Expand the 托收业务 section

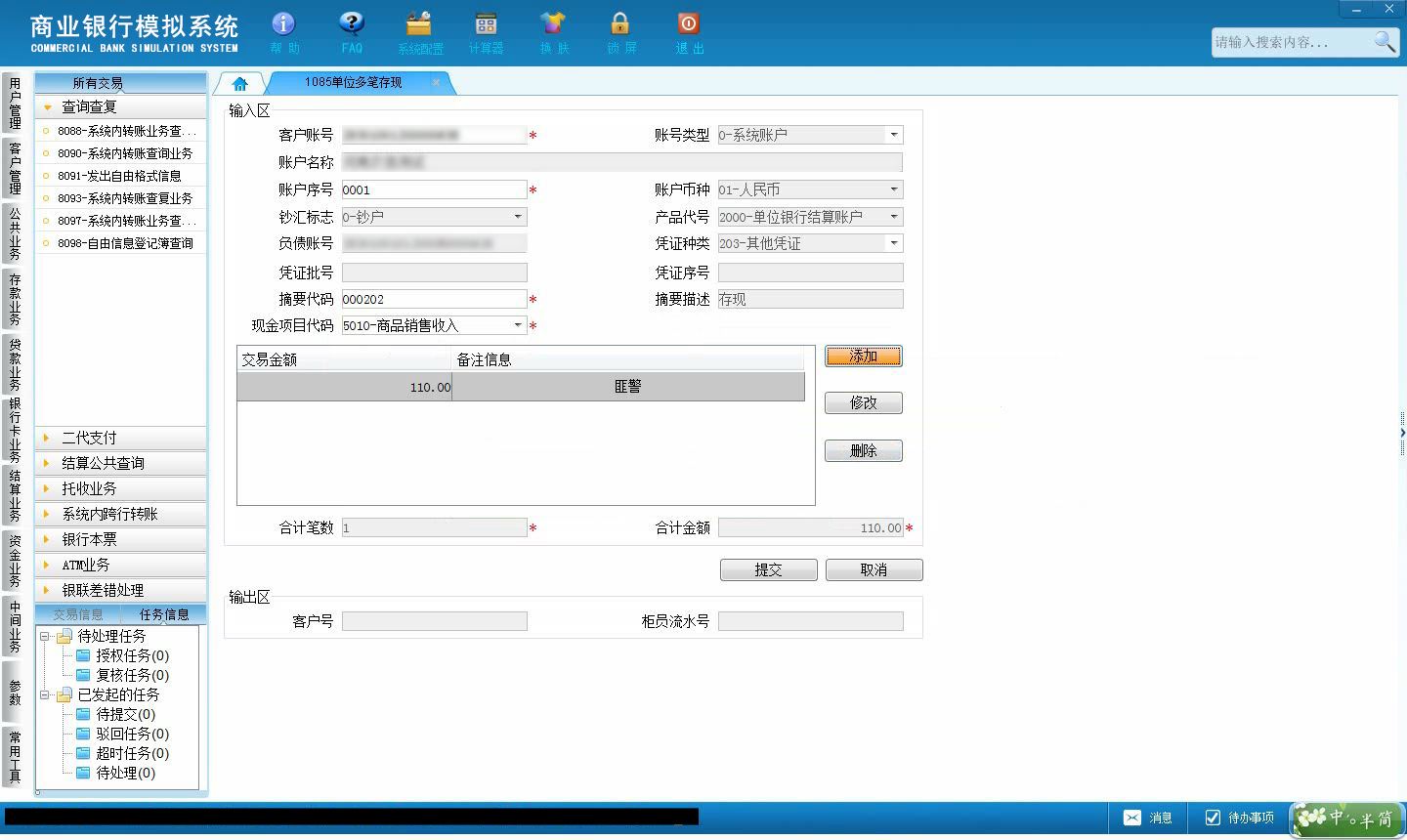coord(121,488)
